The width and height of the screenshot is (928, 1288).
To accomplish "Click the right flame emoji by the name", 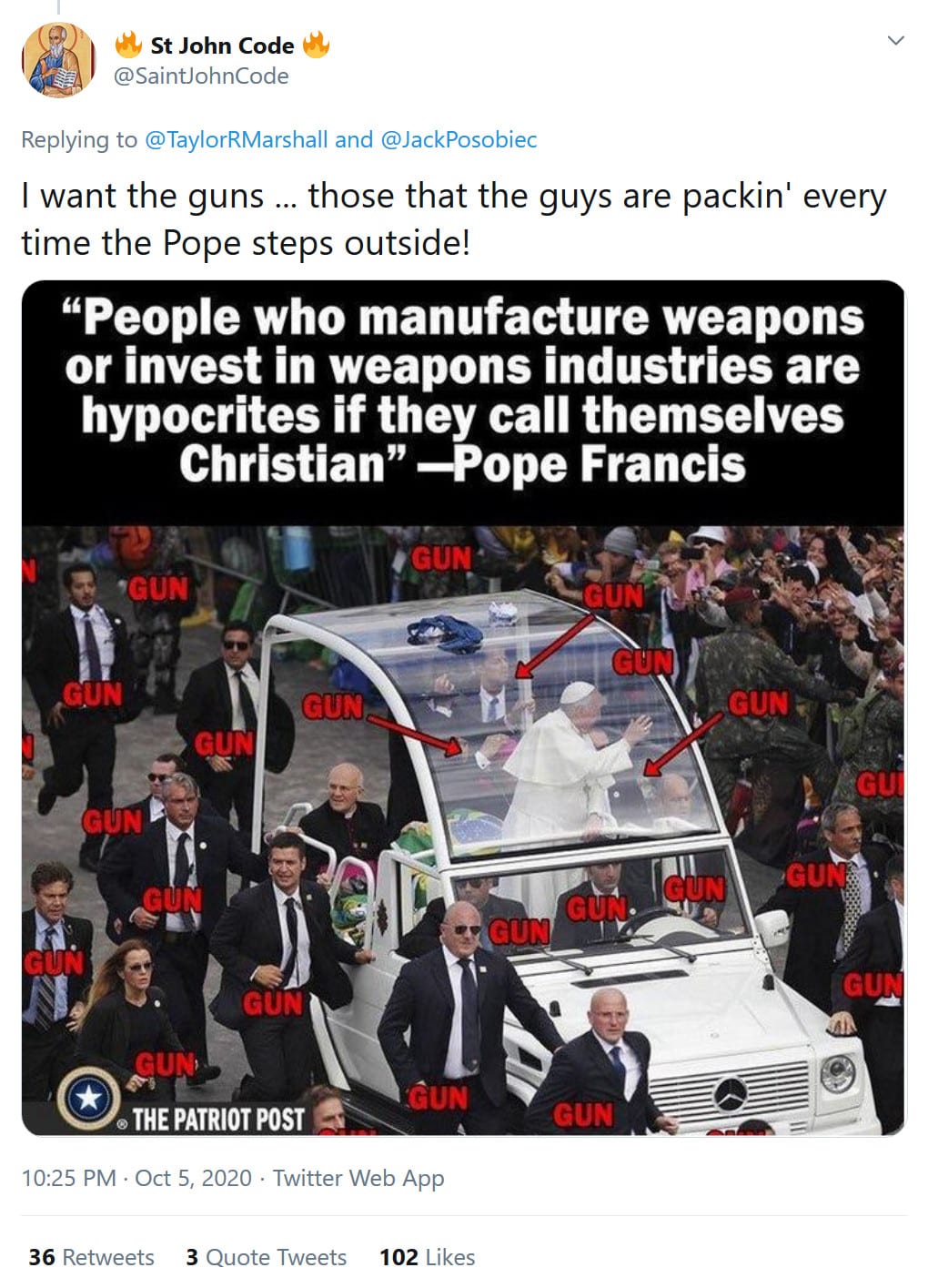I will [315, 45].
